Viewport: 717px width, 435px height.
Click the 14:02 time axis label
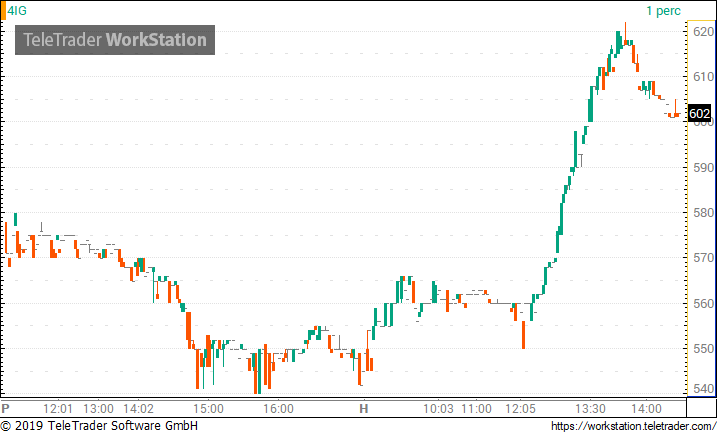point(139,408)
